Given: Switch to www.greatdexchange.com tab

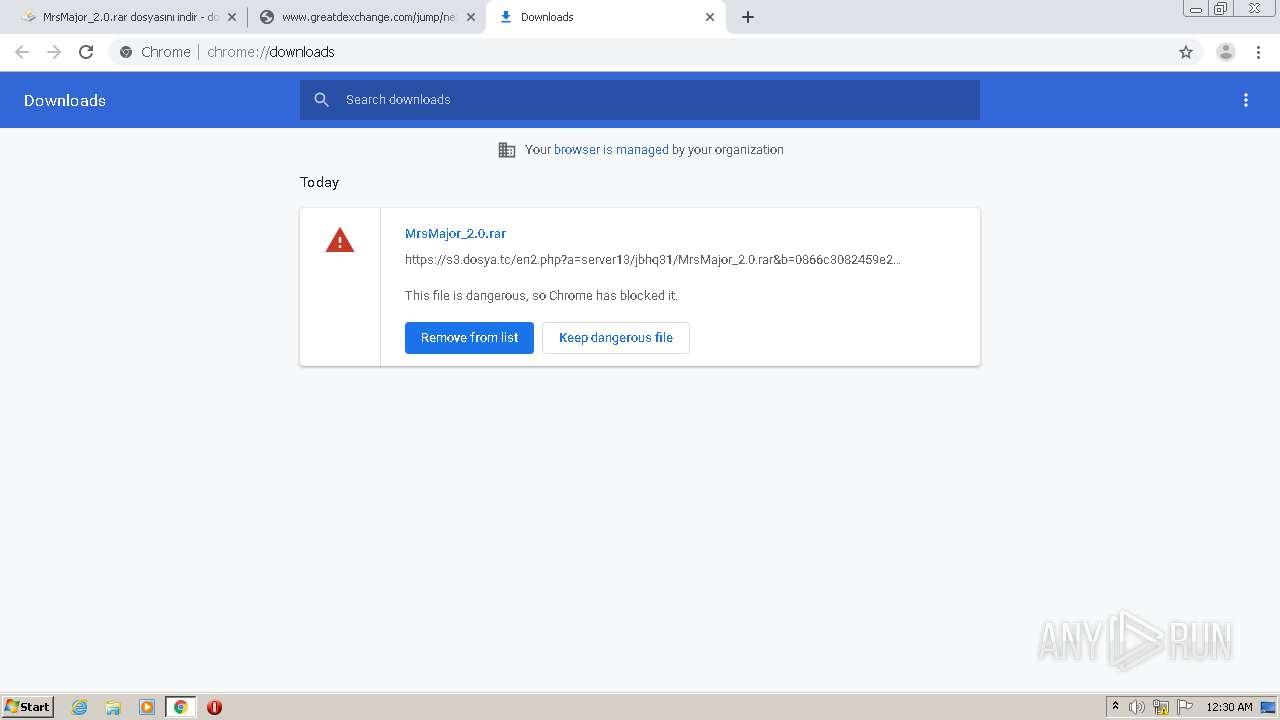Looking at the screenshot, I should [367, 17].
